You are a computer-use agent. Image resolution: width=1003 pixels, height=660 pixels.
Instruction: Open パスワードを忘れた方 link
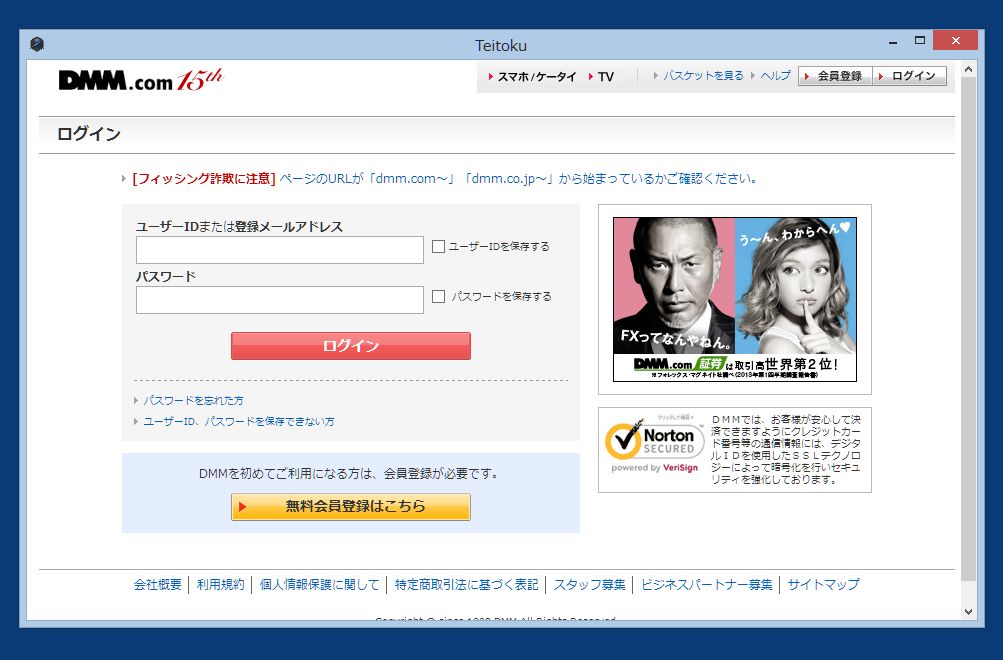click(193, 400)
